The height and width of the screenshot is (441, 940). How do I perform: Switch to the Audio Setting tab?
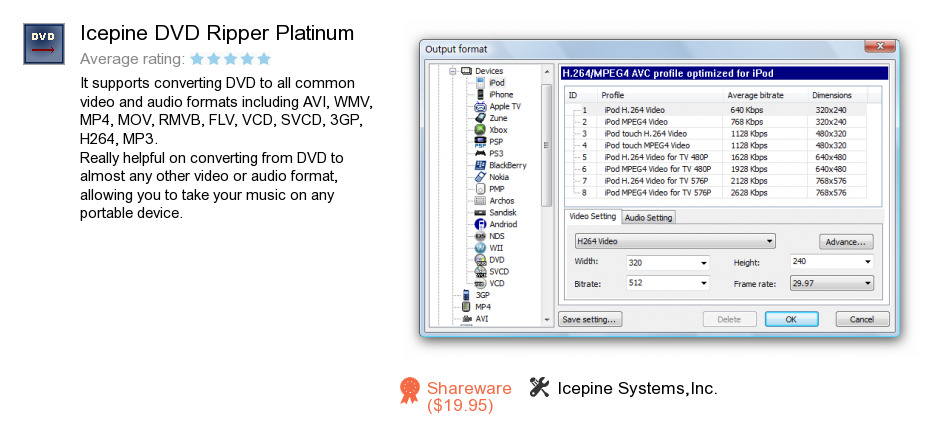point(649,218)
